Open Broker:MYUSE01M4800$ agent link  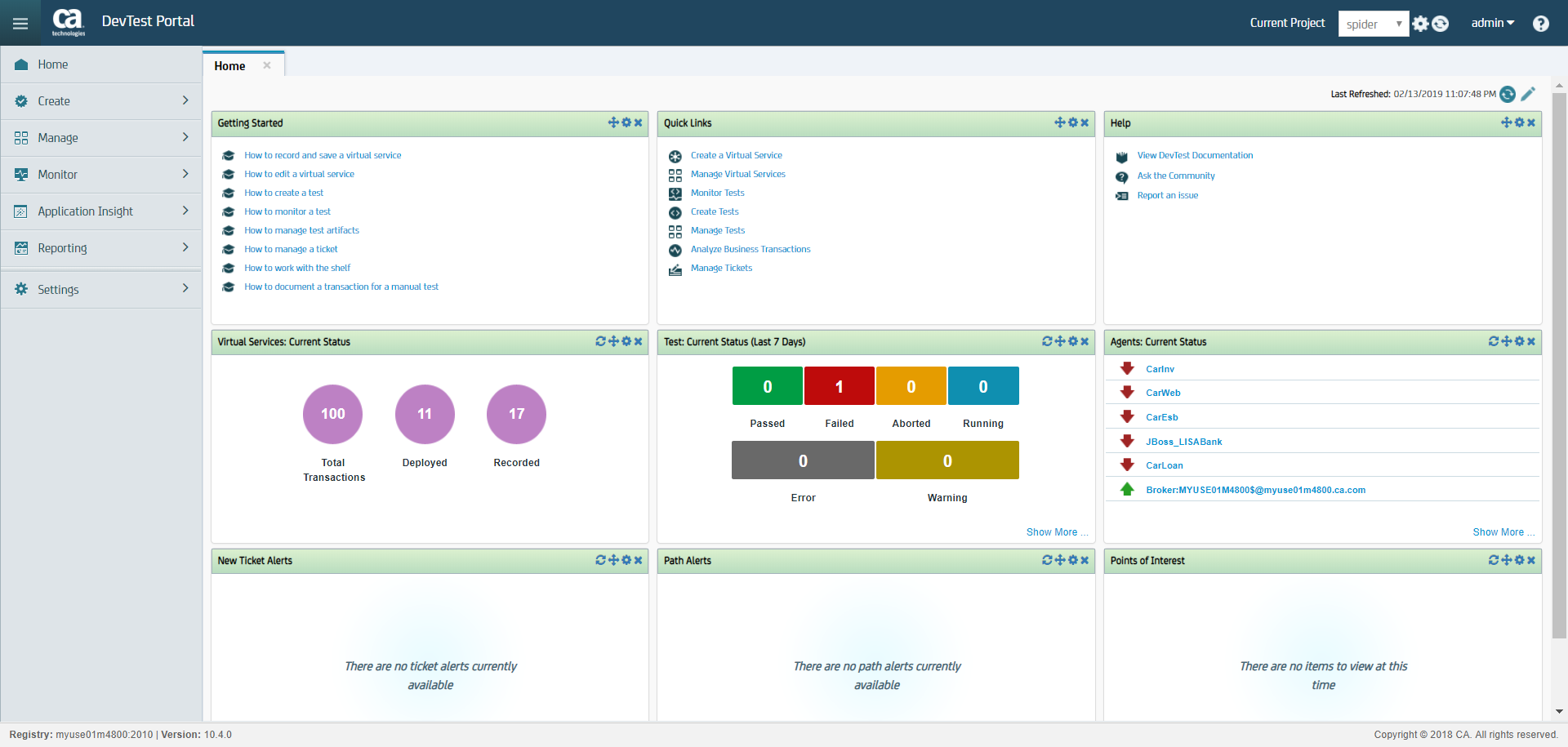coord(1255,490)
